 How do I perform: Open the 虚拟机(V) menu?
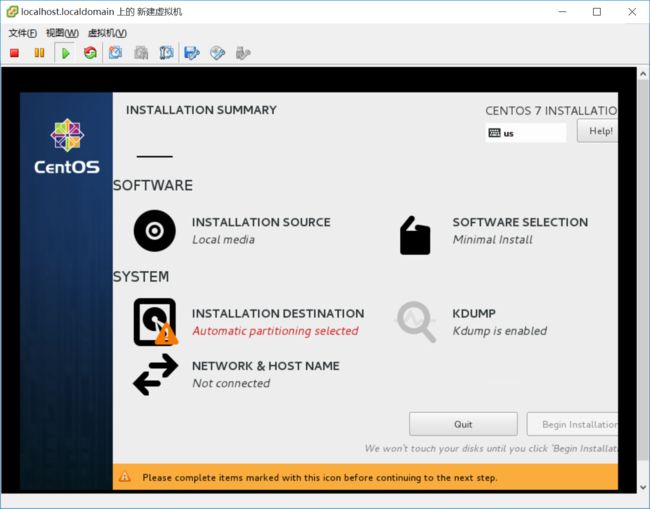pos(107,33)
